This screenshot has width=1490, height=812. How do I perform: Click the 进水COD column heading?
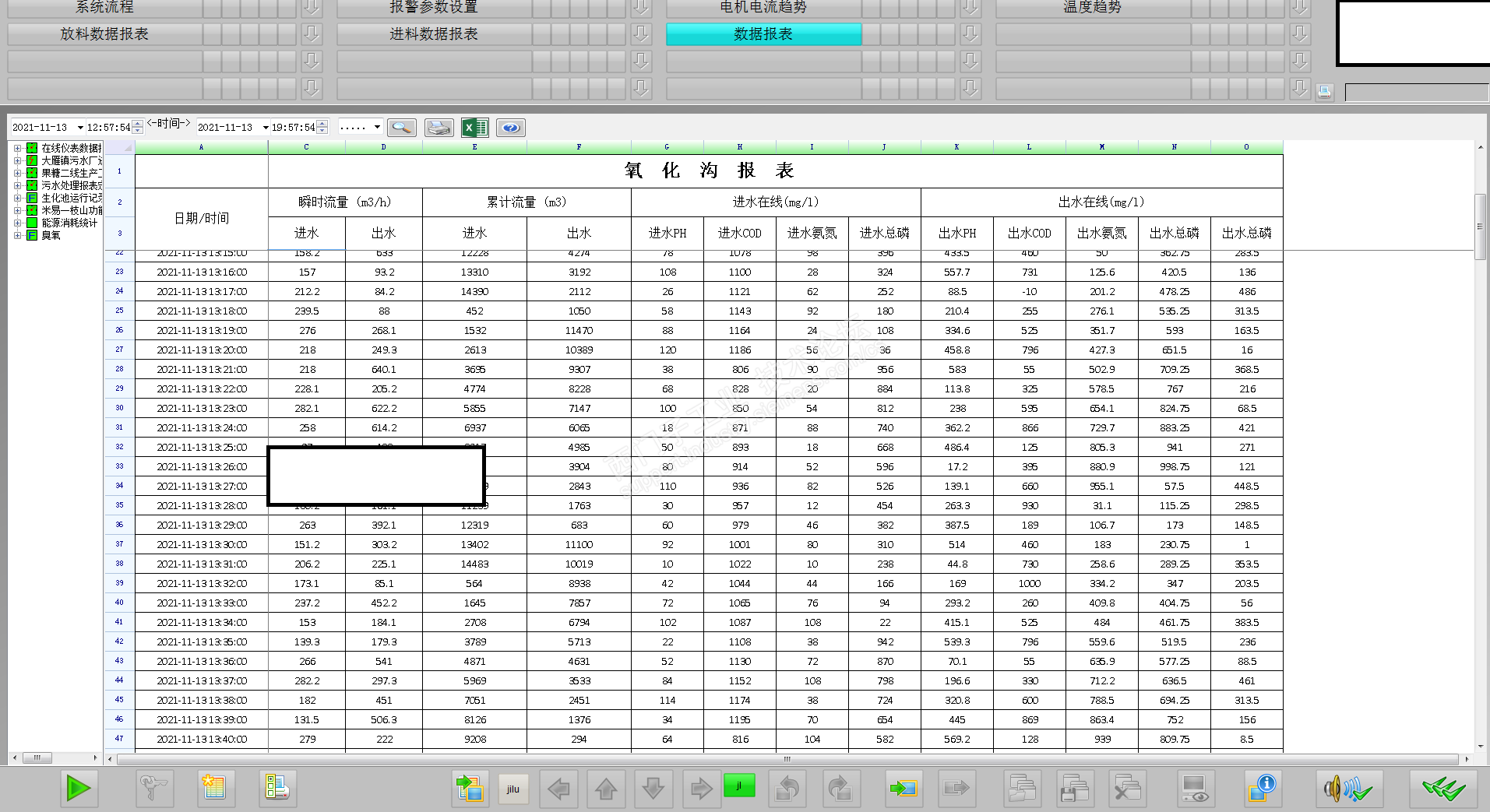click(740, 233)
